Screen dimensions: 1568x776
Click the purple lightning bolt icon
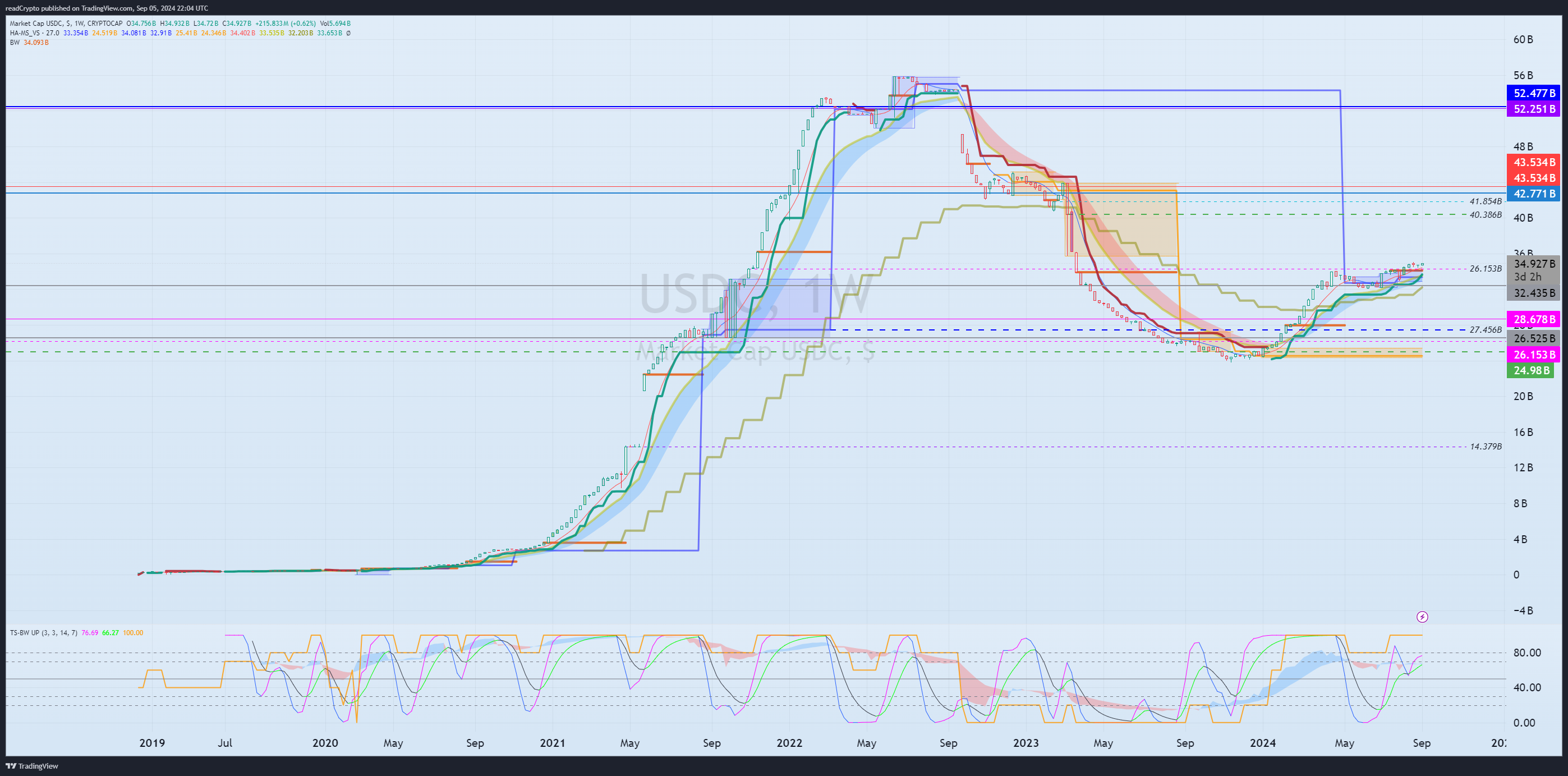[x=1422, y=617]
